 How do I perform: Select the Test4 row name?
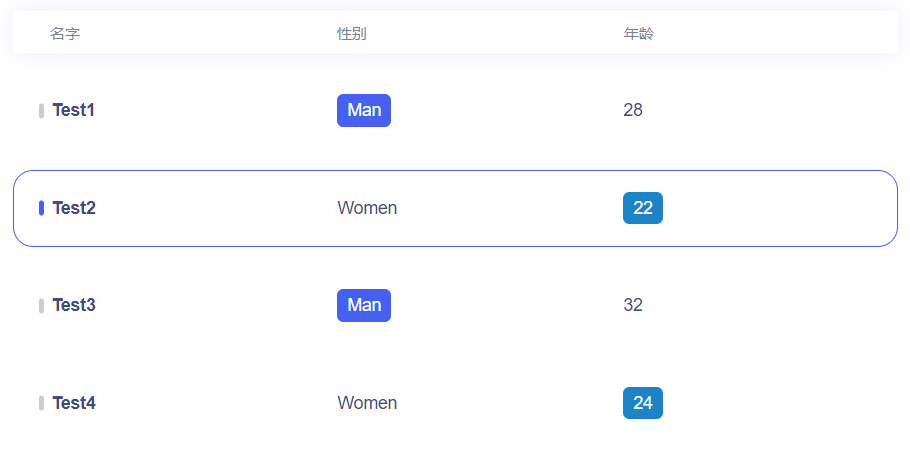click(x=74, y=403)
